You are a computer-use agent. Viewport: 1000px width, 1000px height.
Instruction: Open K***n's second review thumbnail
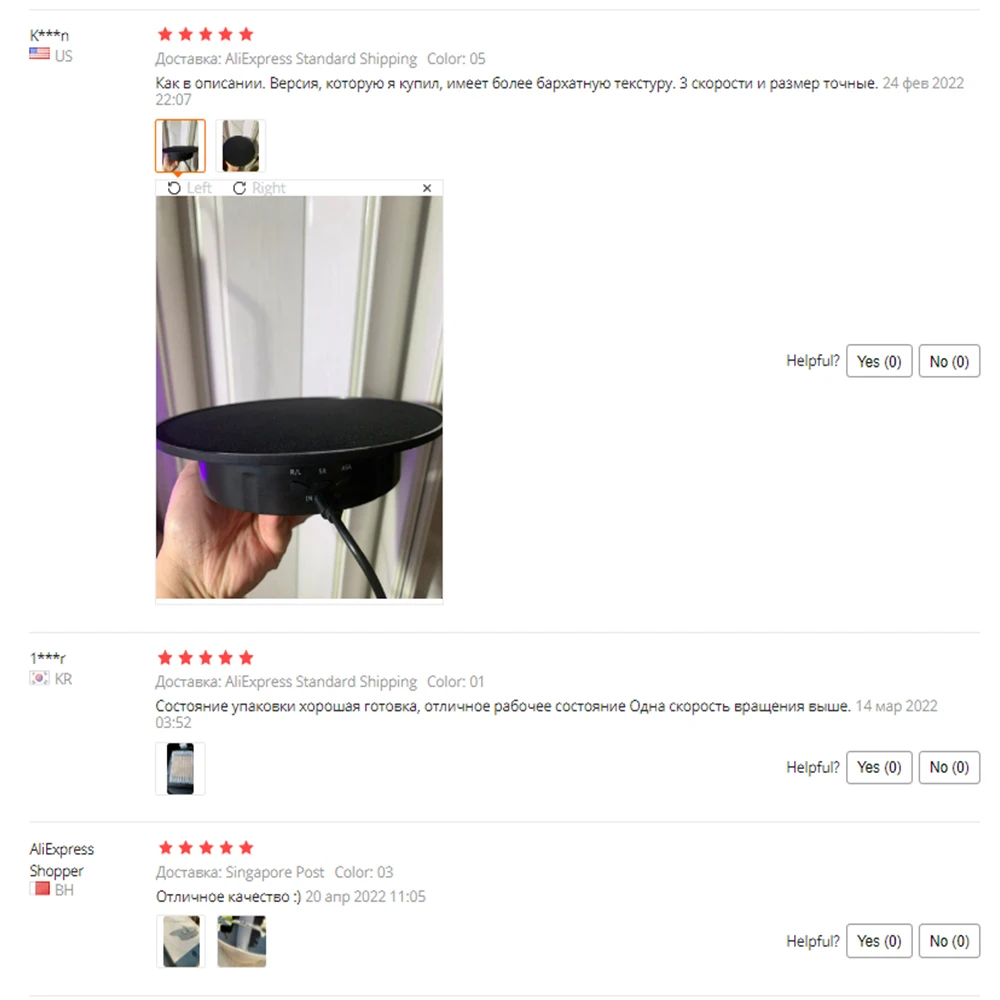click(x=240, y=145)
